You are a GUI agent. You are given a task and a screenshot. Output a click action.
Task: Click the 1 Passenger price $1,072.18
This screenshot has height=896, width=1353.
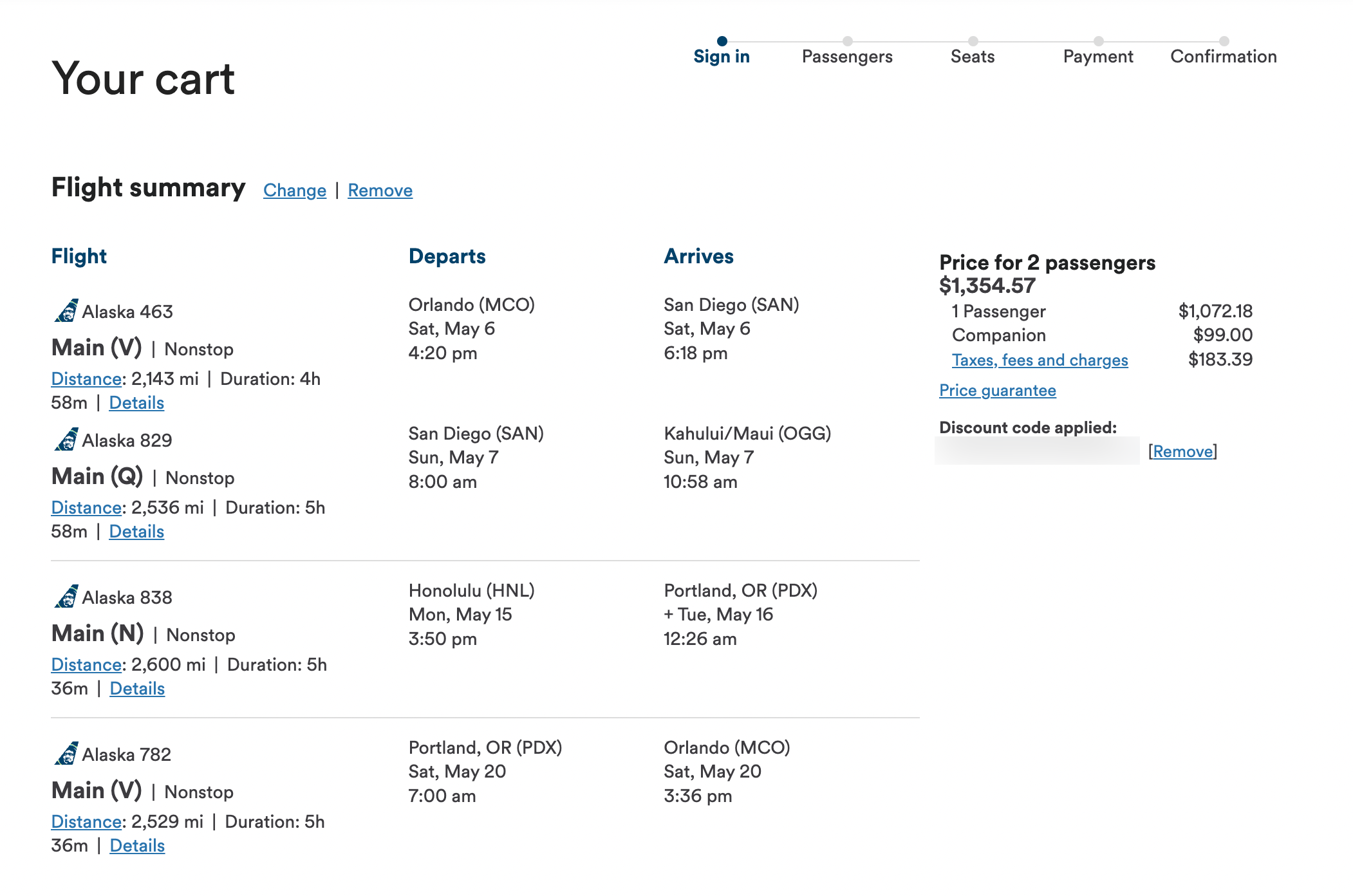(1215, 312)
